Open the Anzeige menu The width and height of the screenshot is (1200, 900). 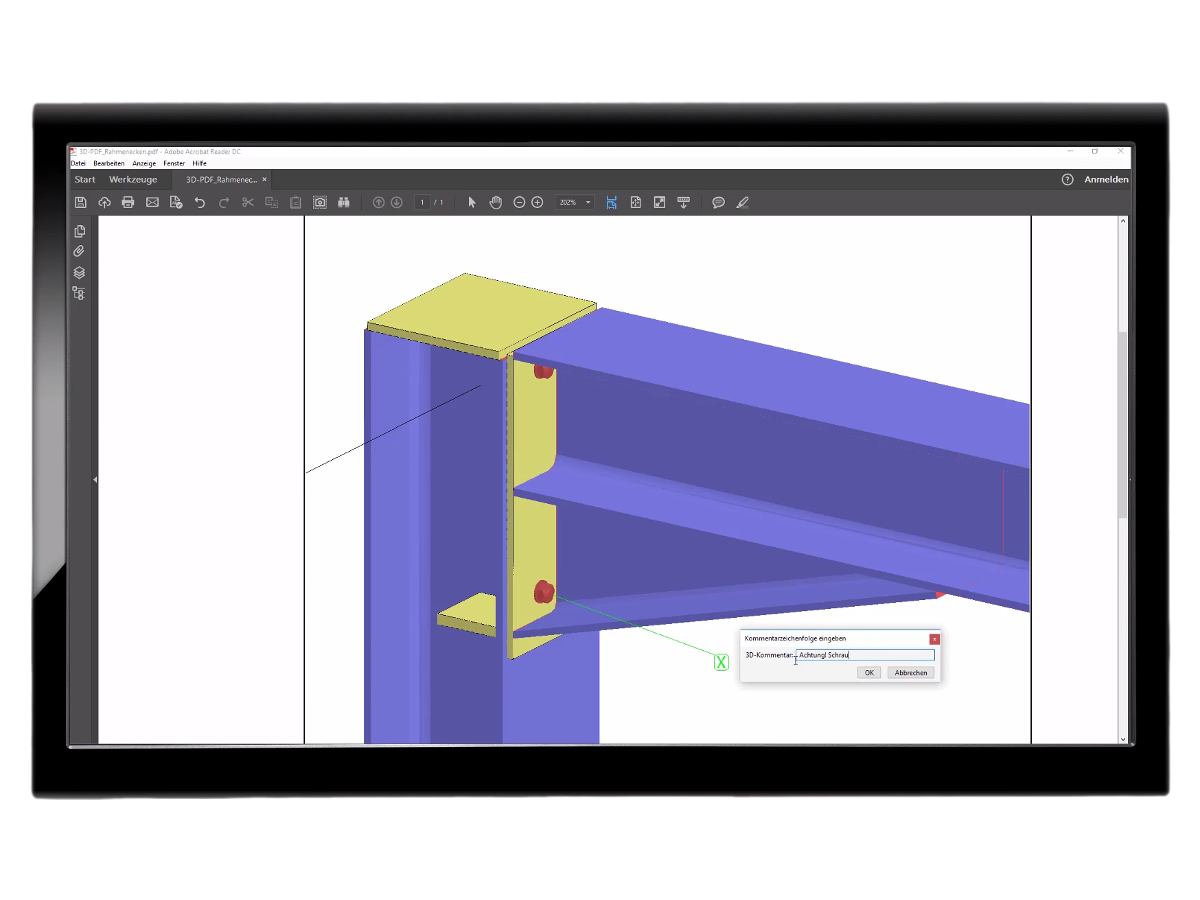[144, 162]
